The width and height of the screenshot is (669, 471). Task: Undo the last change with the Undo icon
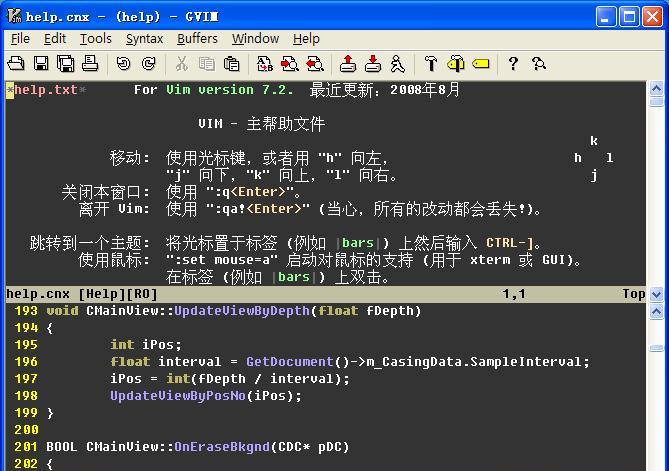pyautogui.click(x=123, y=64)
